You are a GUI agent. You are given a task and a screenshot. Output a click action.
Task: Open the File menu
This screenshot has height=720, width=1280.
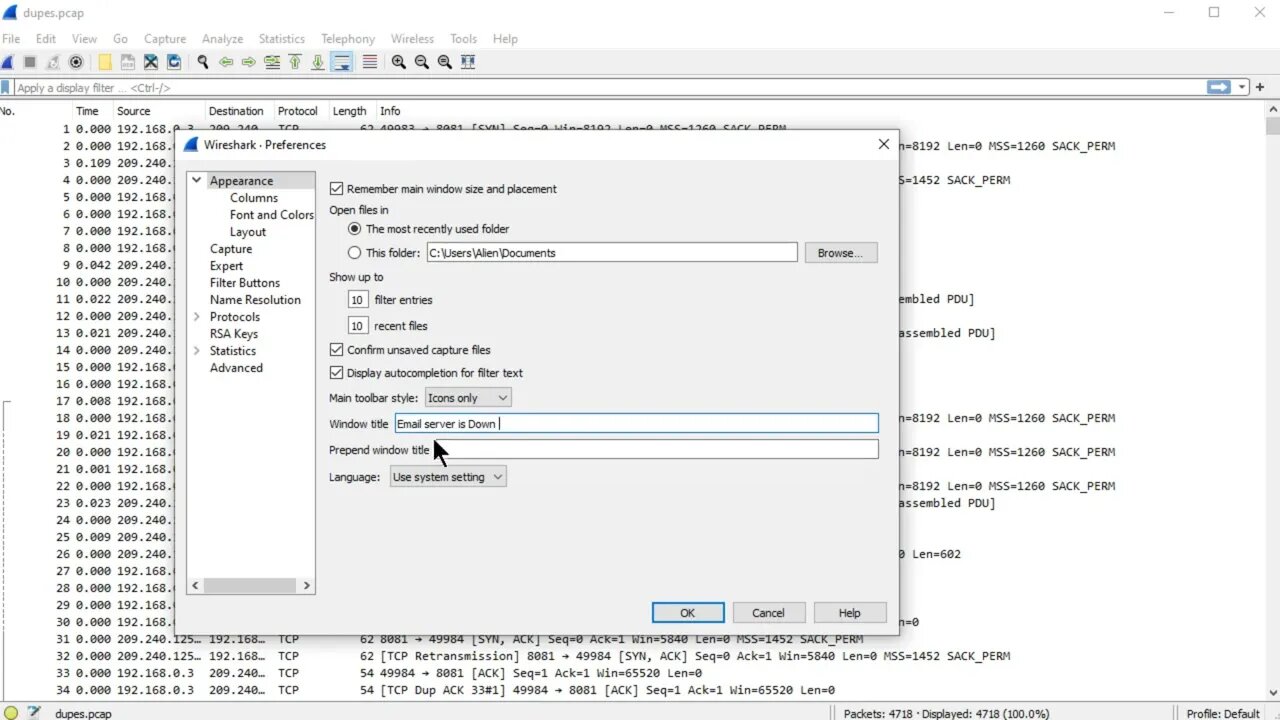[11, 39]
